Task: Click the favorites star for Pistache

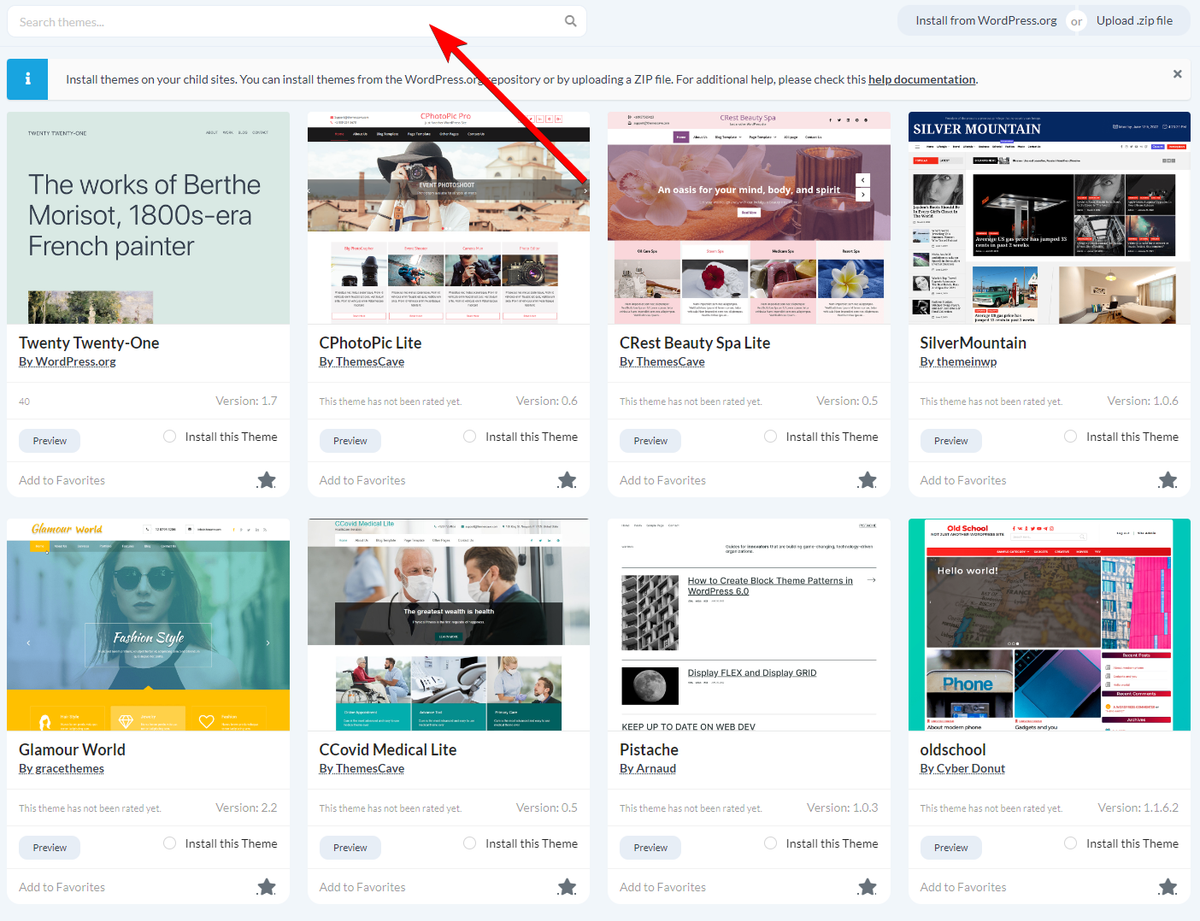Action: pyautogui.click(x=866, y=887)
